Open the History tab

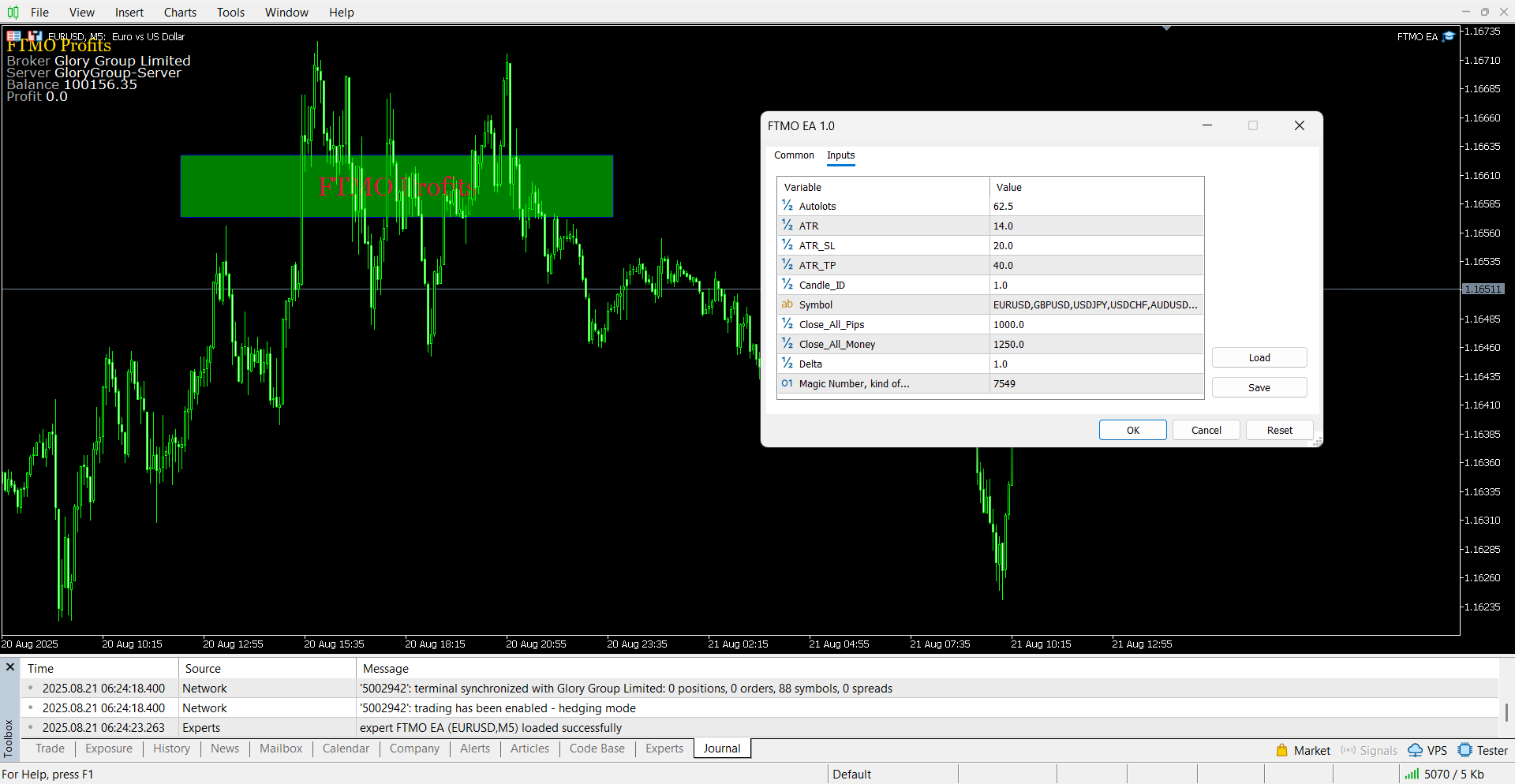(x=171, y=749)
